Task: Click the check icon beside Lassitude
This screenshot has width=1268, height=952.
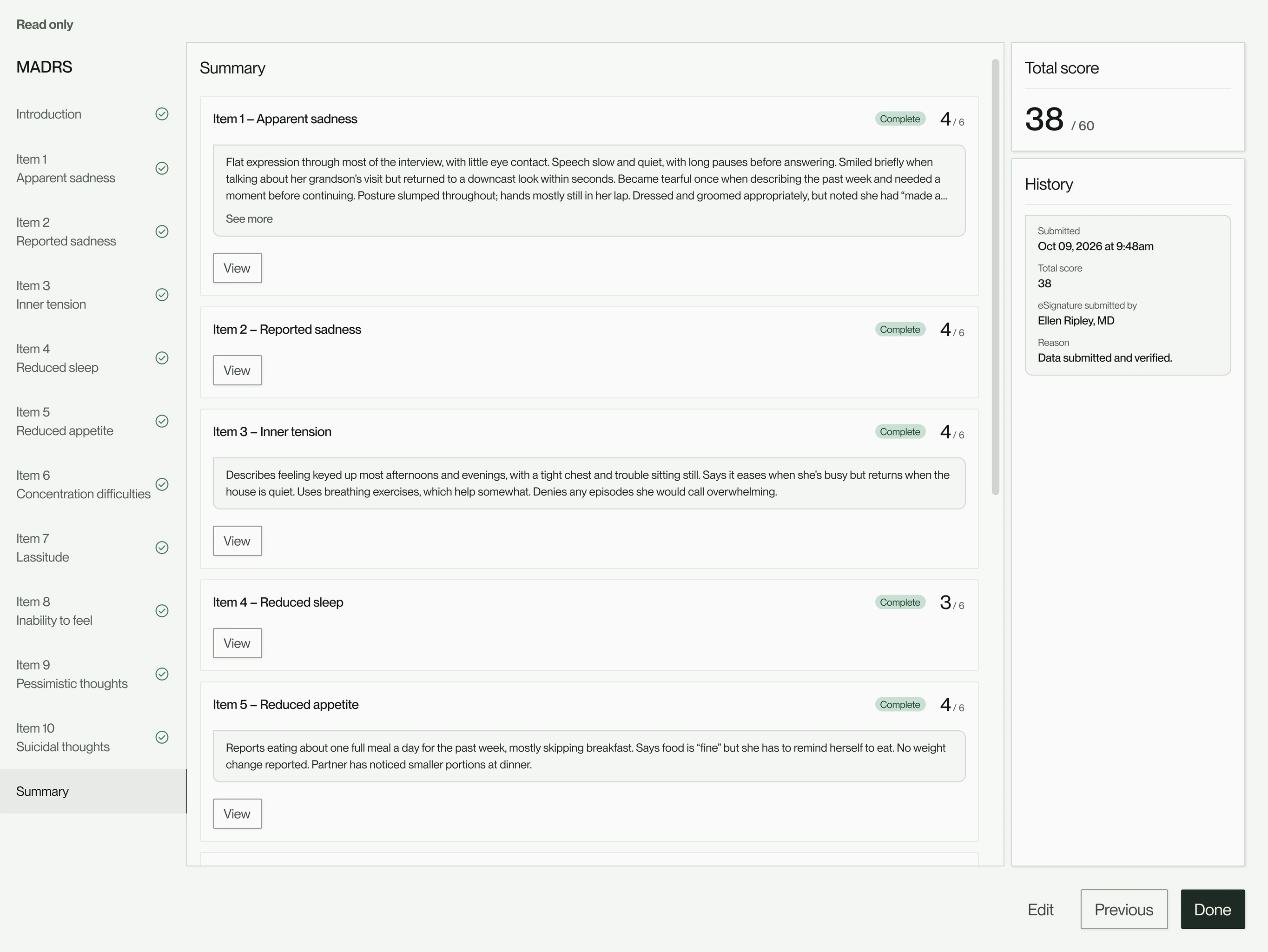Action: tap(162, 548)
